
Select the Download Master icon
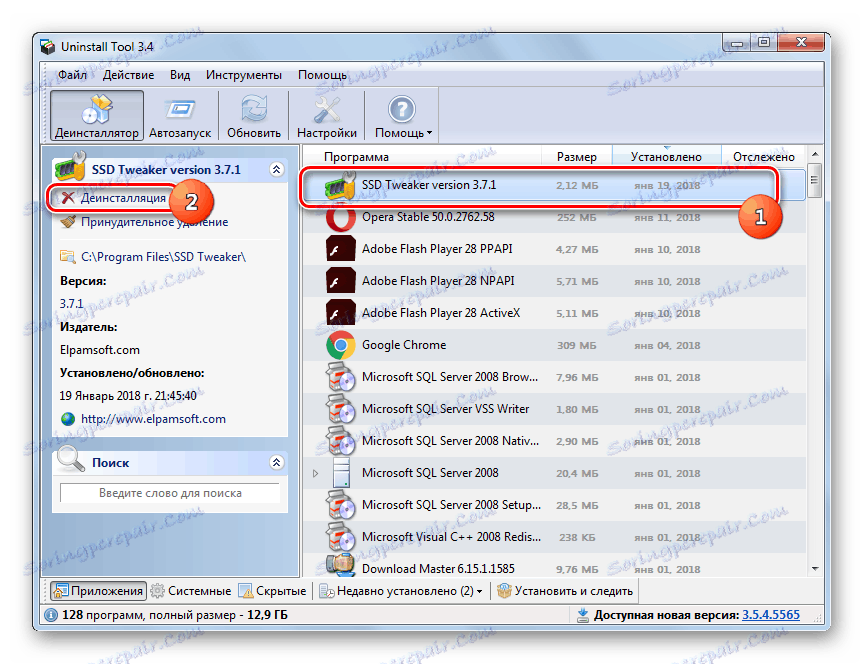(x=340, y=565)
